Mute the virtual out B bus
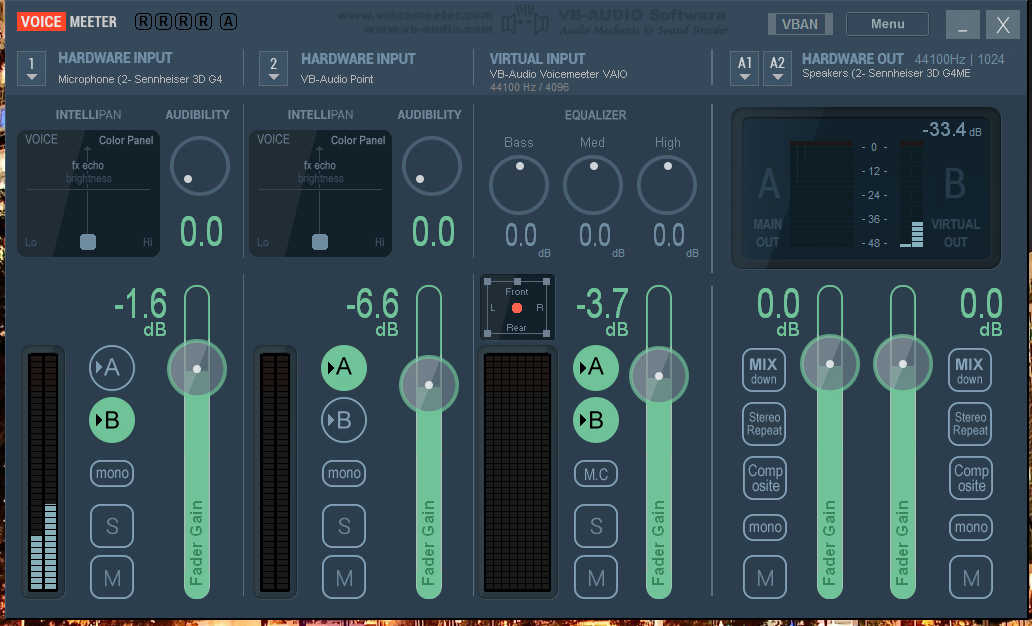1032x626 pixels. point(970,577)
